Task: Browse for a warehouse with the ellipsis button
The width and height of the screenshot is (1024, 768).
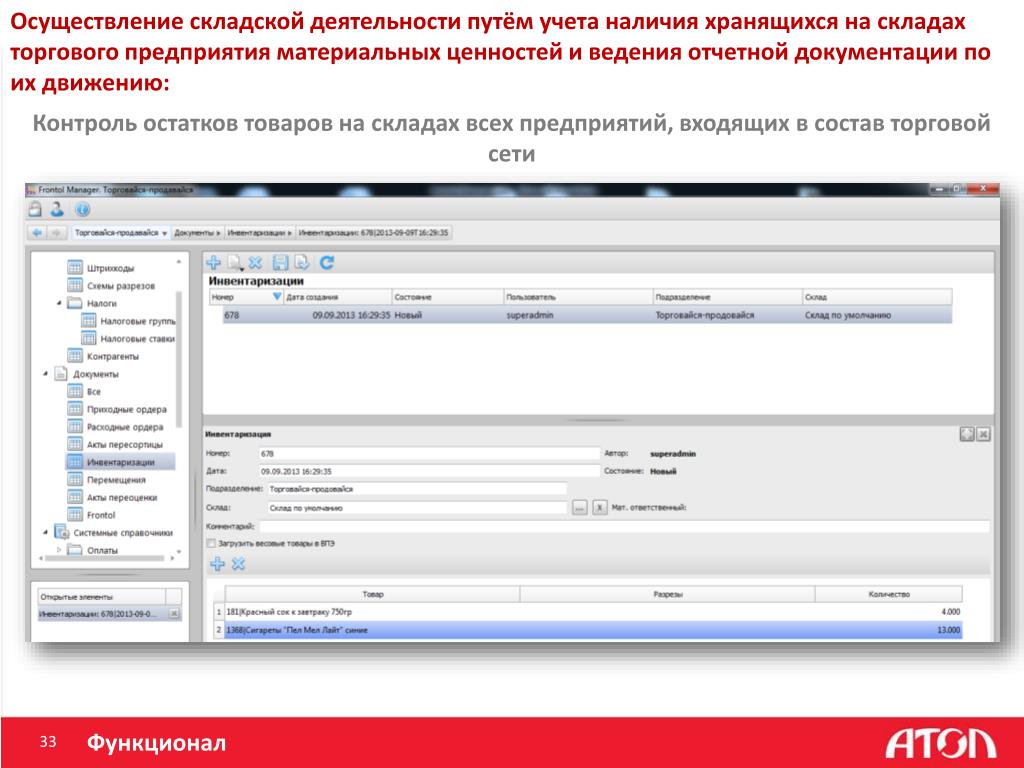Action: 579,507
